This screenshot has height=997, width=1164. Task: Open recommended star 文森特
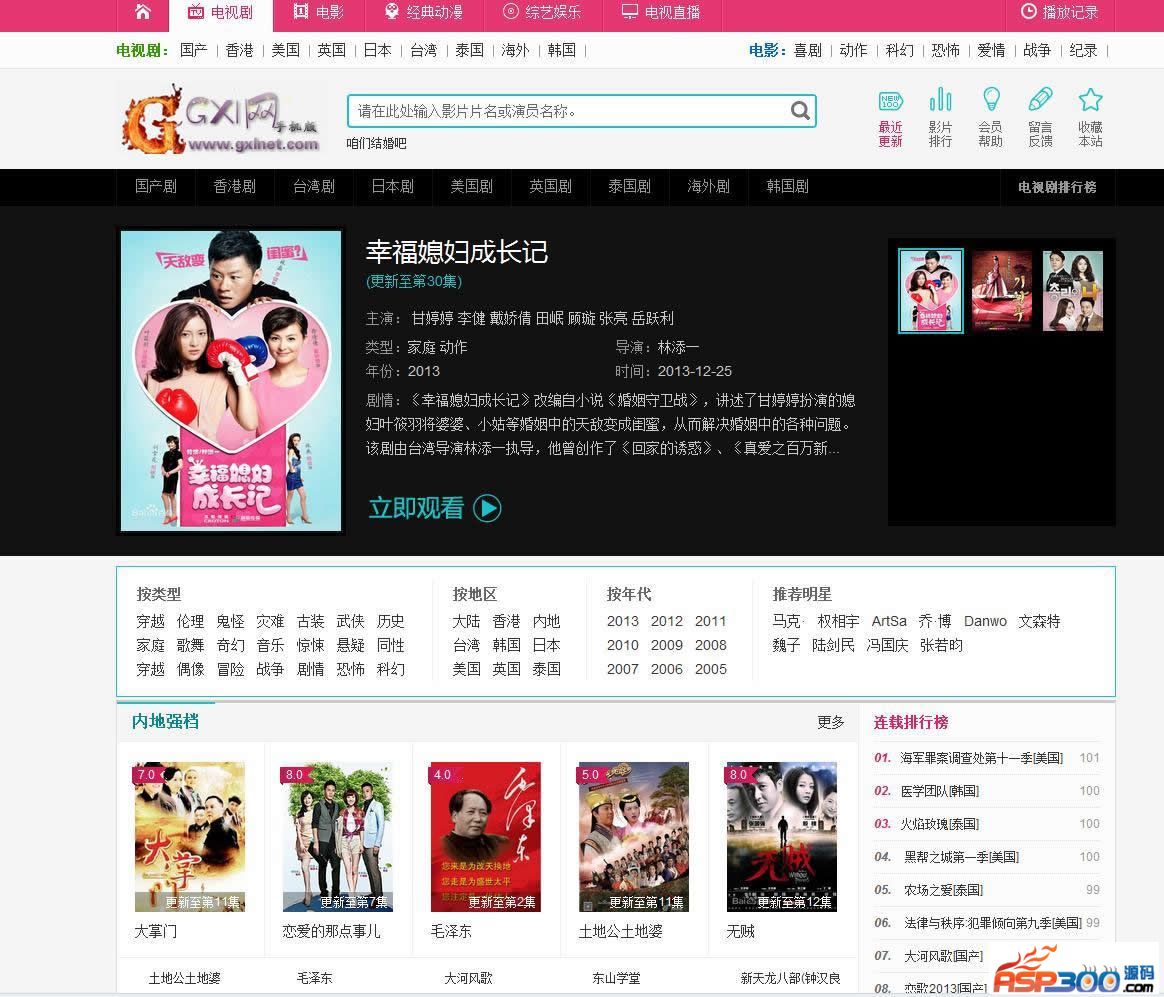pos(1039,621)
